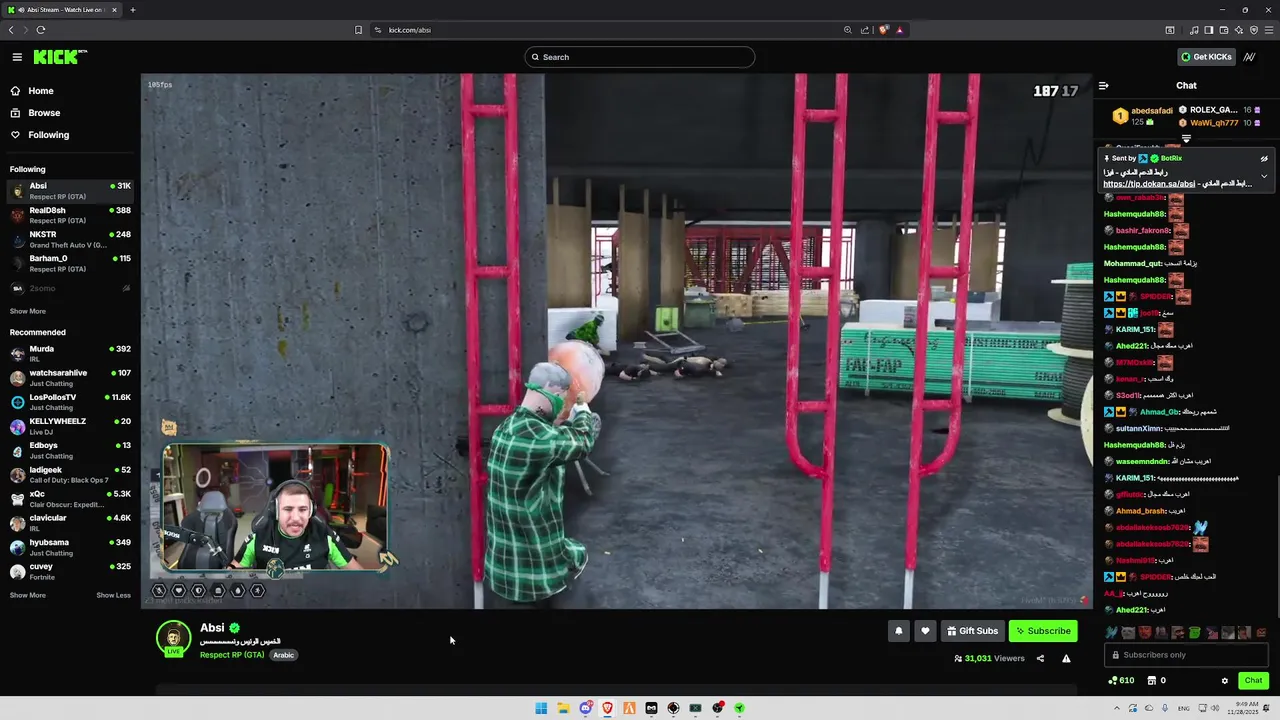Click the green Chat send button
The height and width of the screenshot is (720, 1280).
tap(1253, 680)
